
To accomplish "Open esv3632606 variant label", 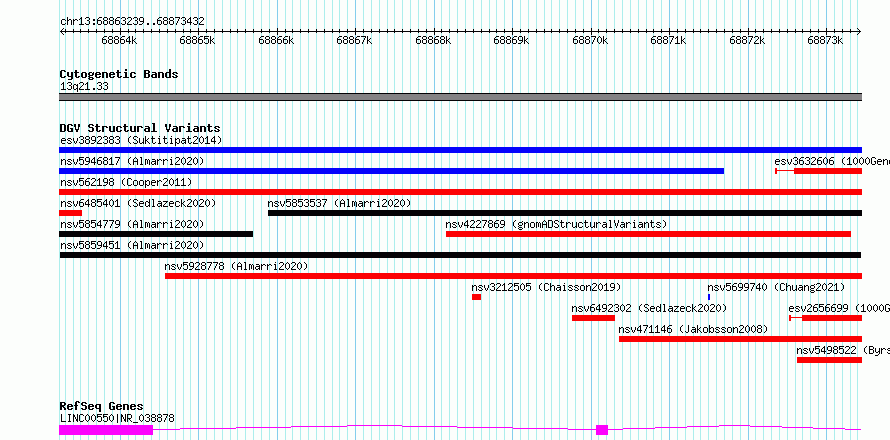I will click(832, 161).
